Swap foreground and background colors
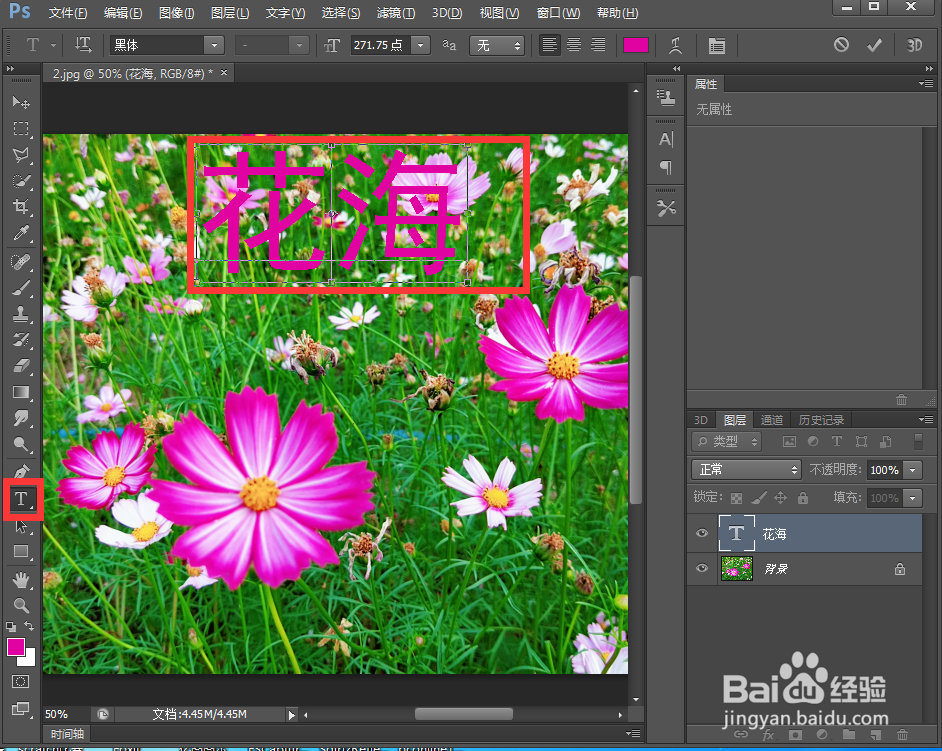The image size is (942, 751). click(x=29, y=626)
